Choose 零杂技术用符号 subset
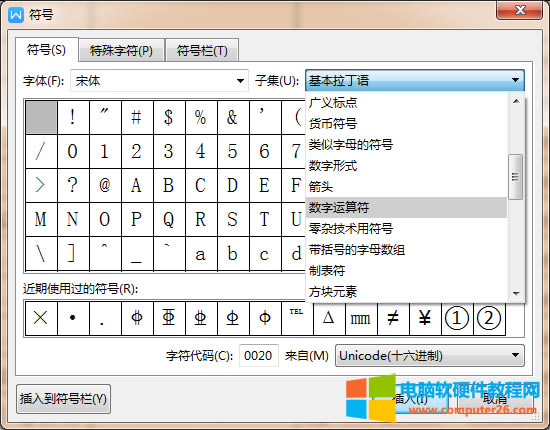The image size is (550, 430). (406, 229)
